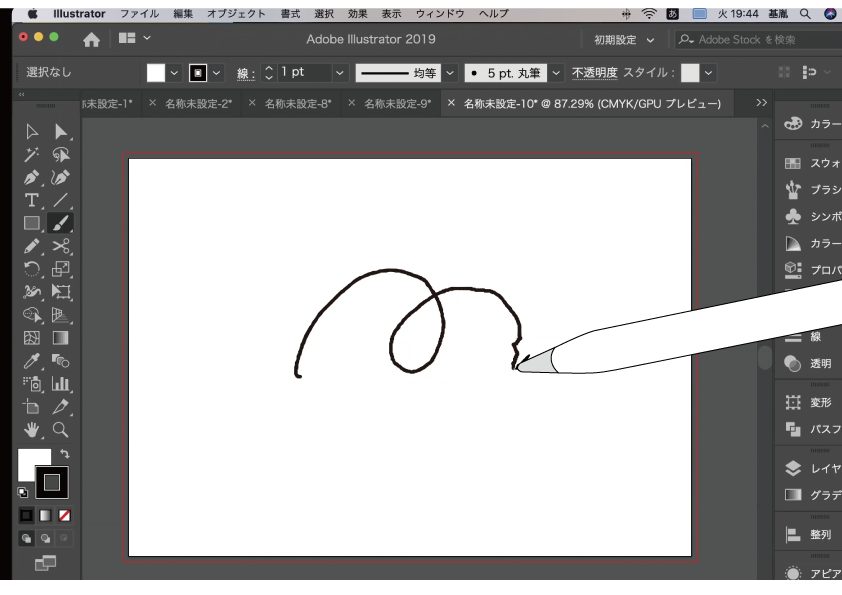Switch to the 名称未設定-8* tab
The height and width of the screenshot is (595, 842).
(x=298, y=104)
